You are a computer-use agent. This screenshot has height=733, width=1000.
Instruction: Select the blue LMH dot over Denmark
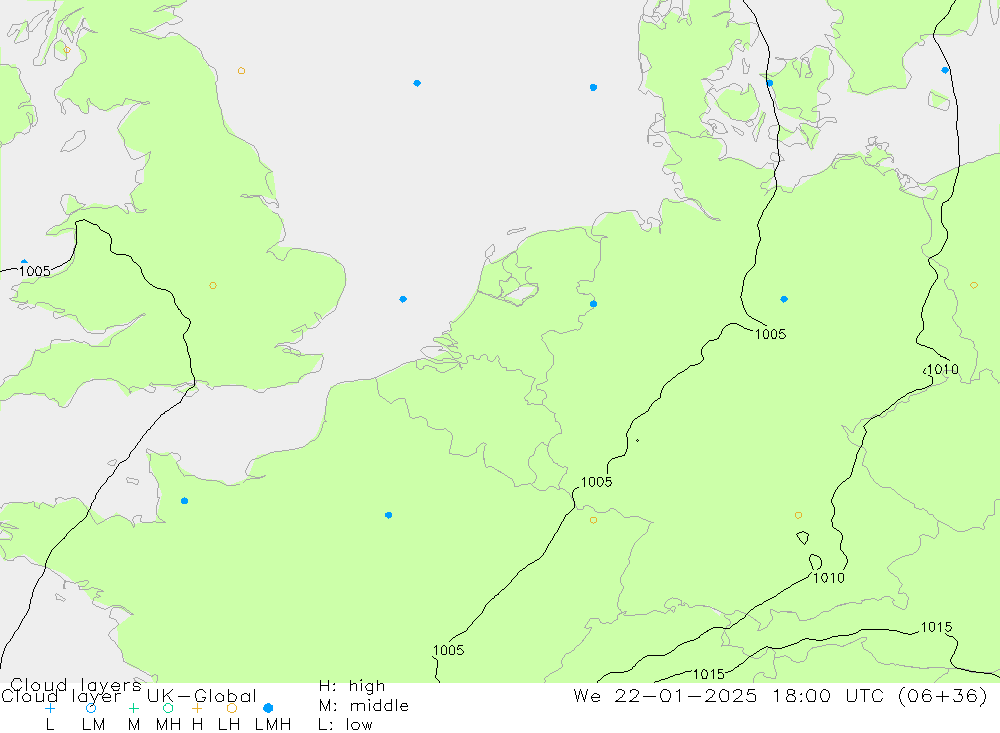[770, 83]
